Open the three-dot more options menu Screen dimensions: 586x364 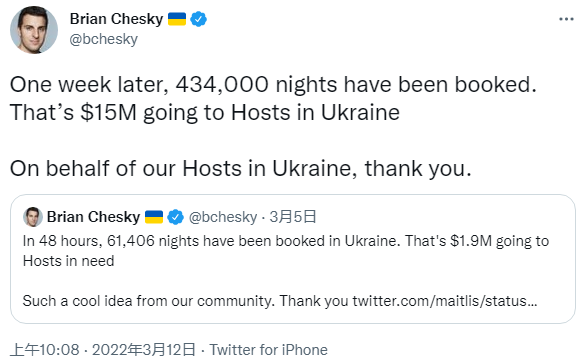coord(566,19)
